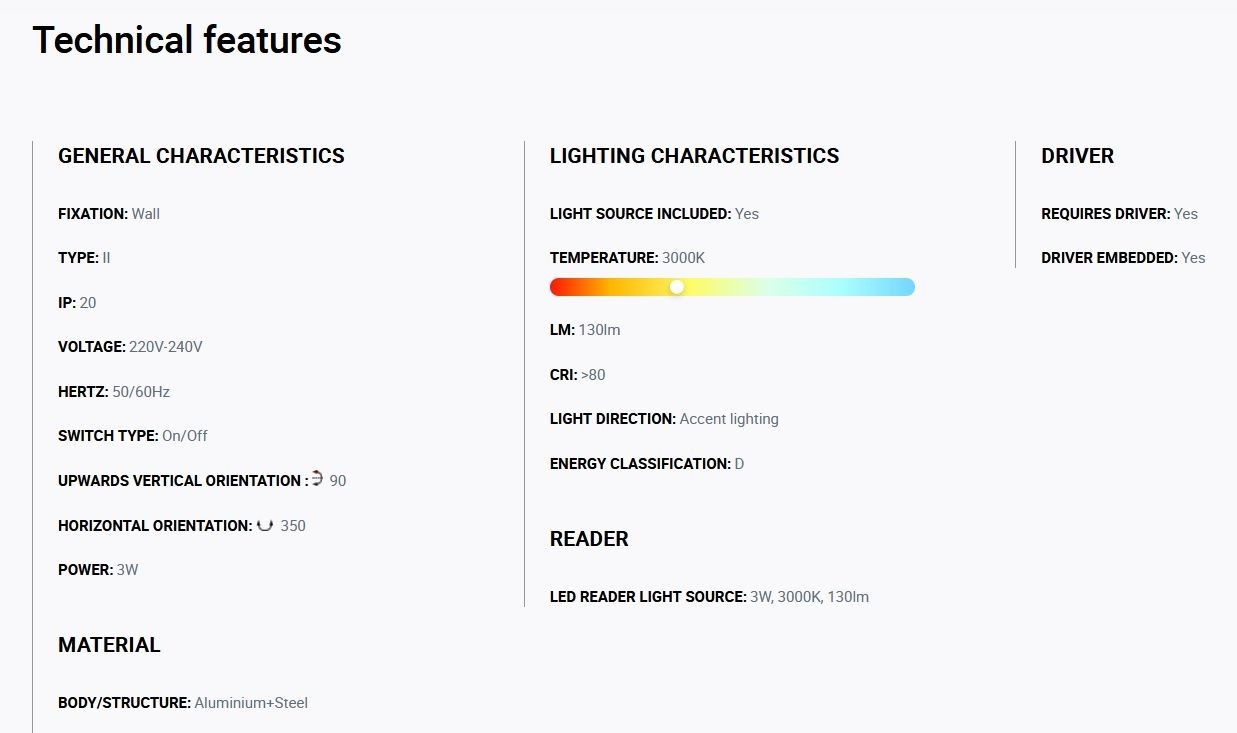Click the blue end of the color temperature bar

pyautogui.click(x=904, y=287)
